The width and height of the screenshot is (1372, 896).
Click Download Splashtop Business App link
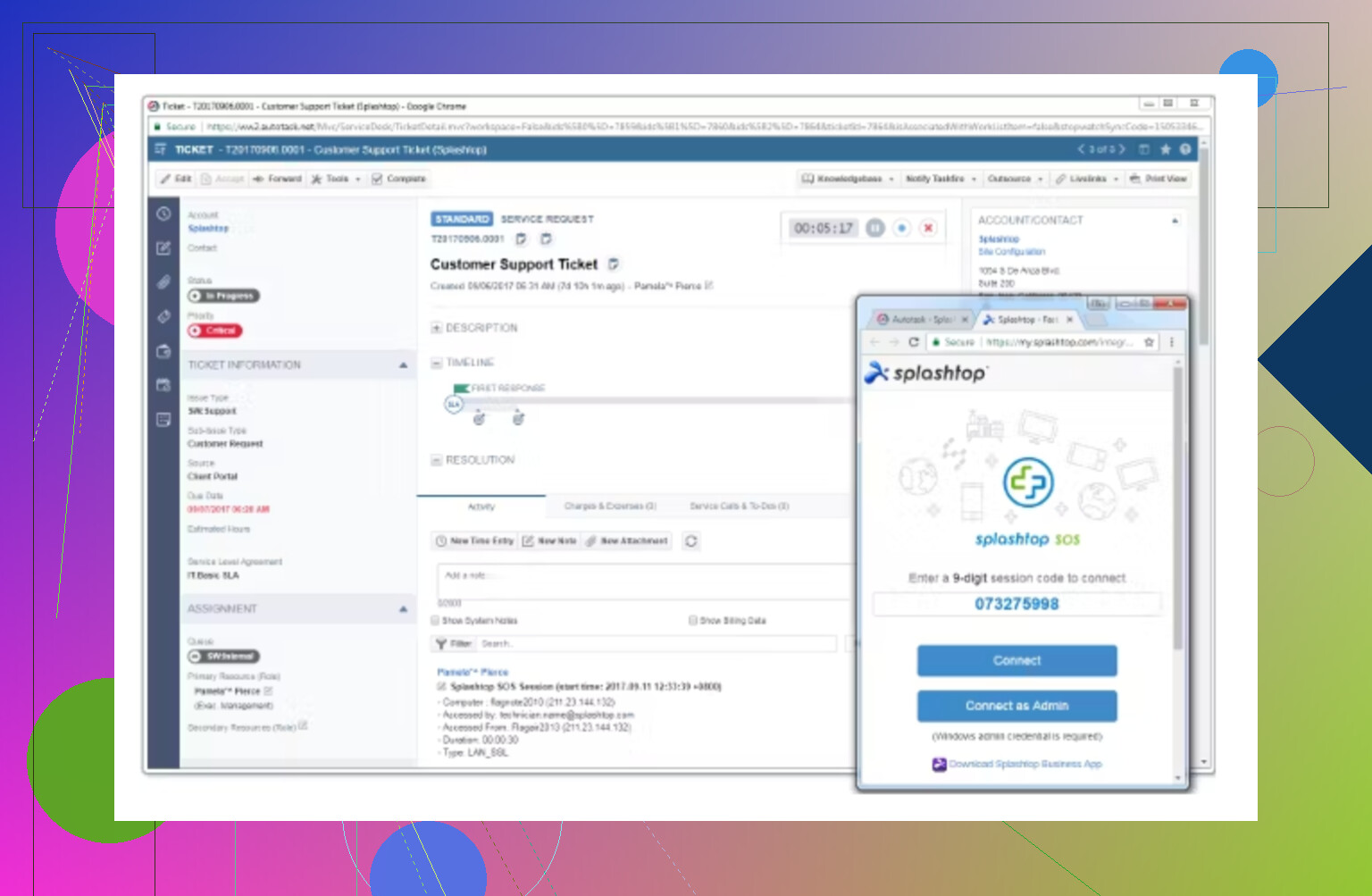(1025, 764)
